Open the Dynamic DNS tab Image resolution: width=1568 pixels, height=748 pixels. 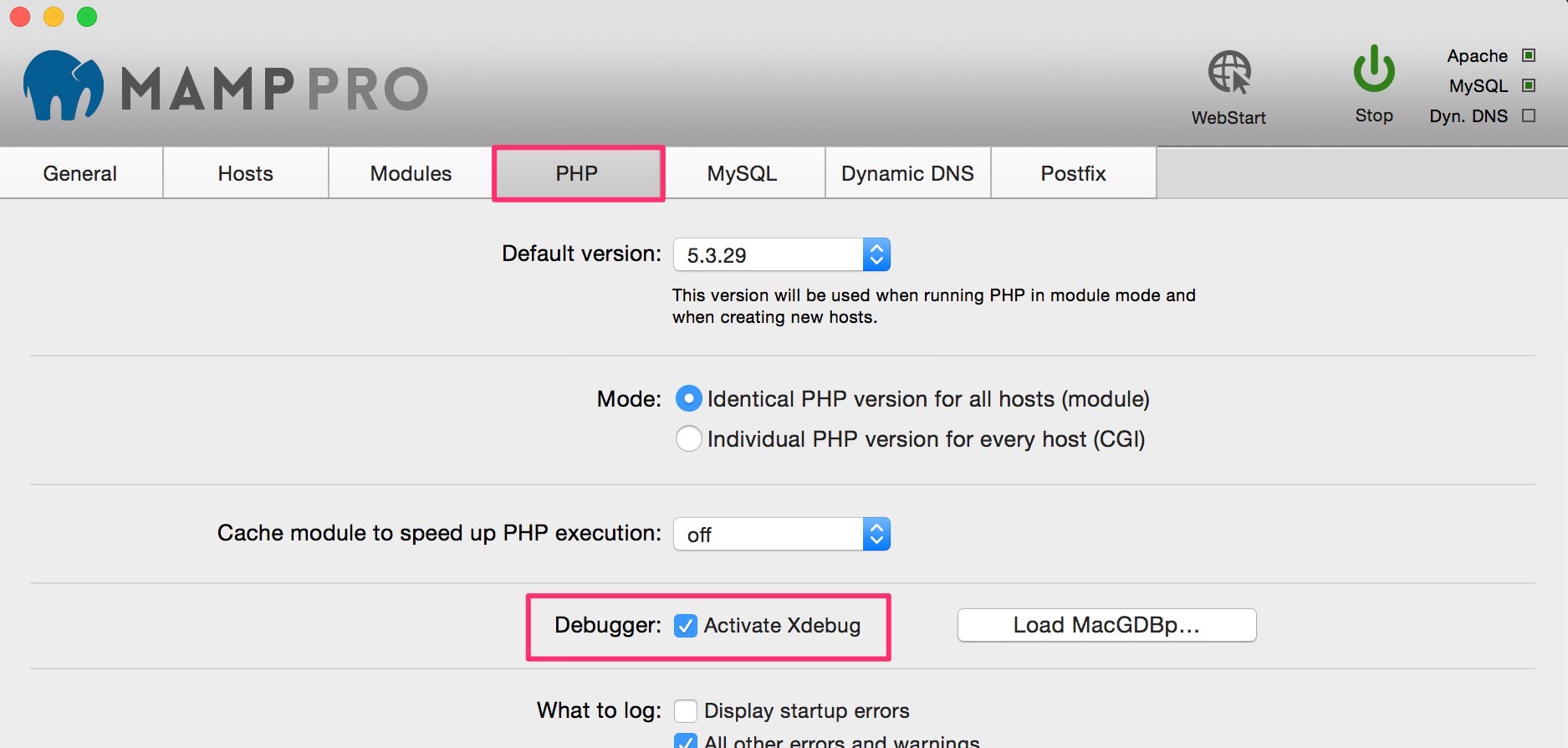pos(908,173)
